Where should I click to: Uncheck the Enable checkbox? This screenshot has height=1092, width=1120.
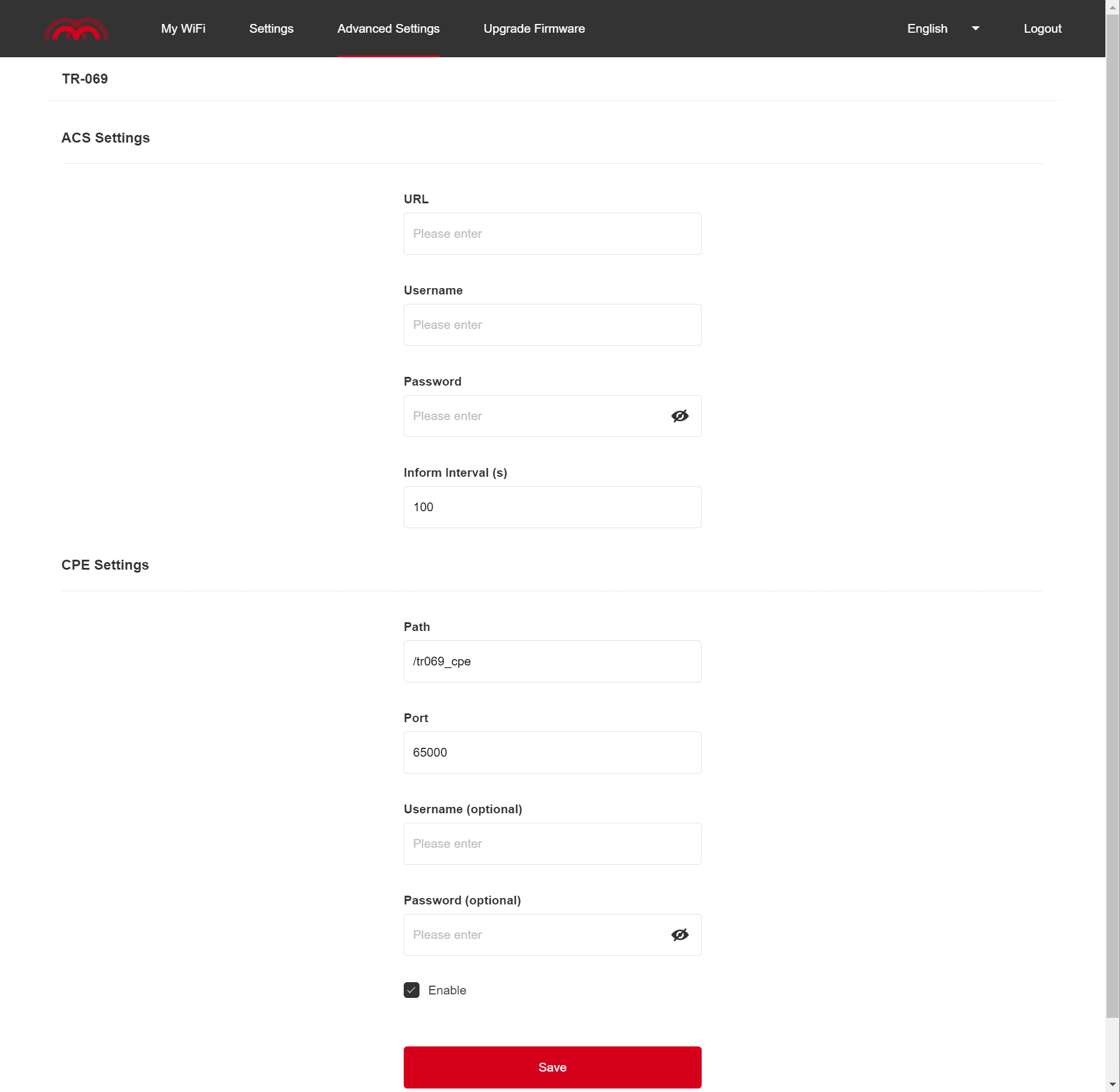[411, 990]
